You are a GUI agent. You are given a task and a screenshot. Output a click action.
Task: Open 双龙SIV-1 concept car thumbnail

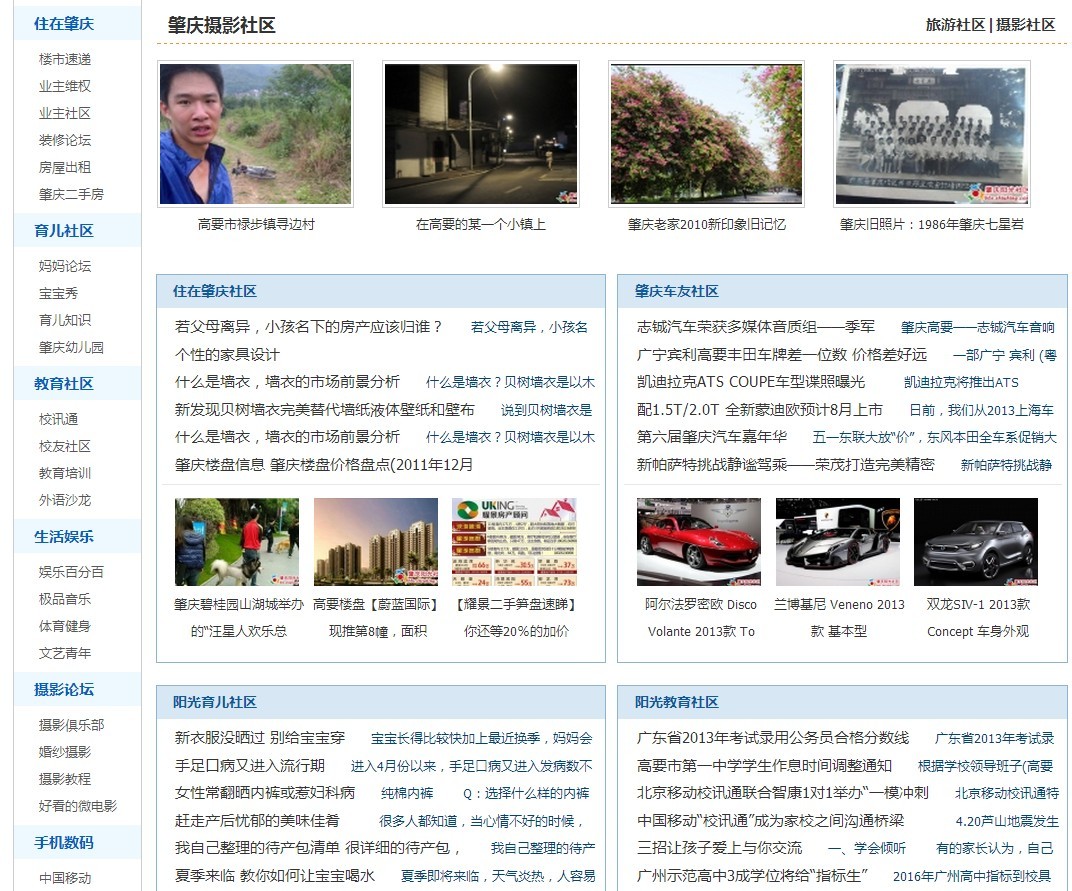point(976,542)
